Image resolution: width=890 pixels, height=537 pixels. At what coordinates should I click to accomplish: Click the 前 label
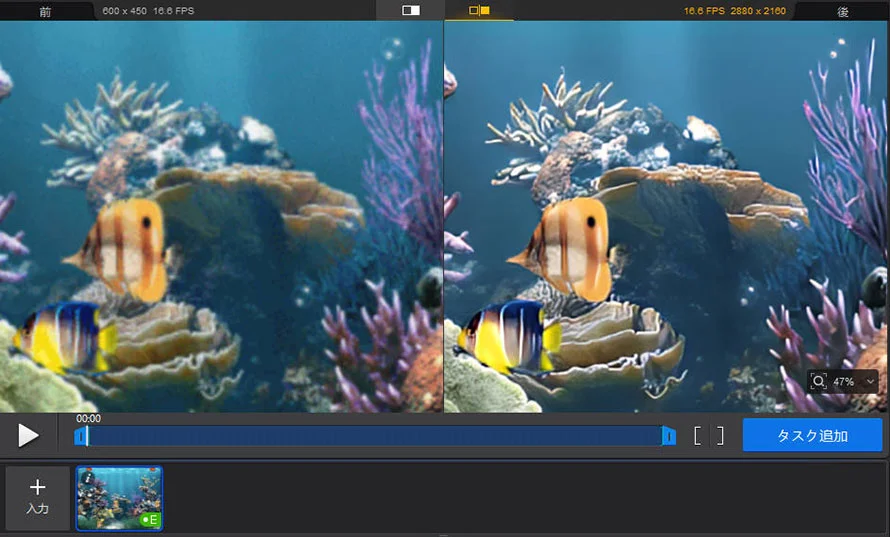point(45,12)
